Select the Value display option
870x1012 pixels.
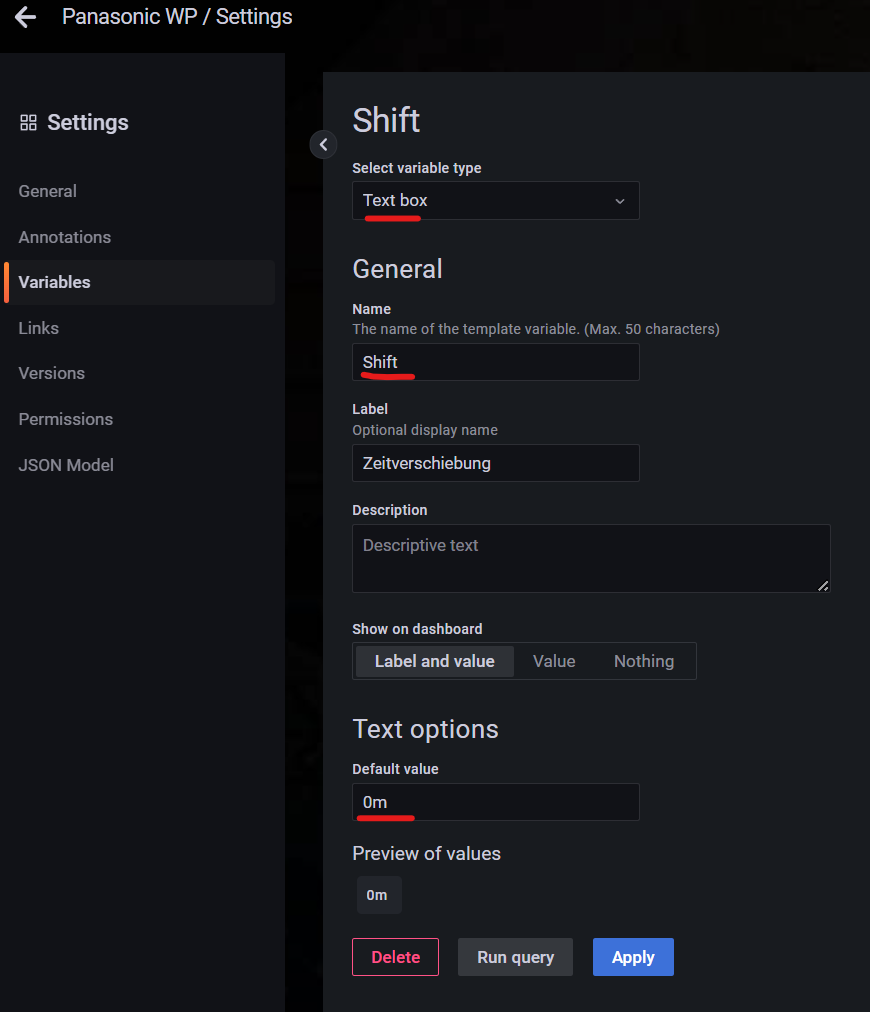554,661
